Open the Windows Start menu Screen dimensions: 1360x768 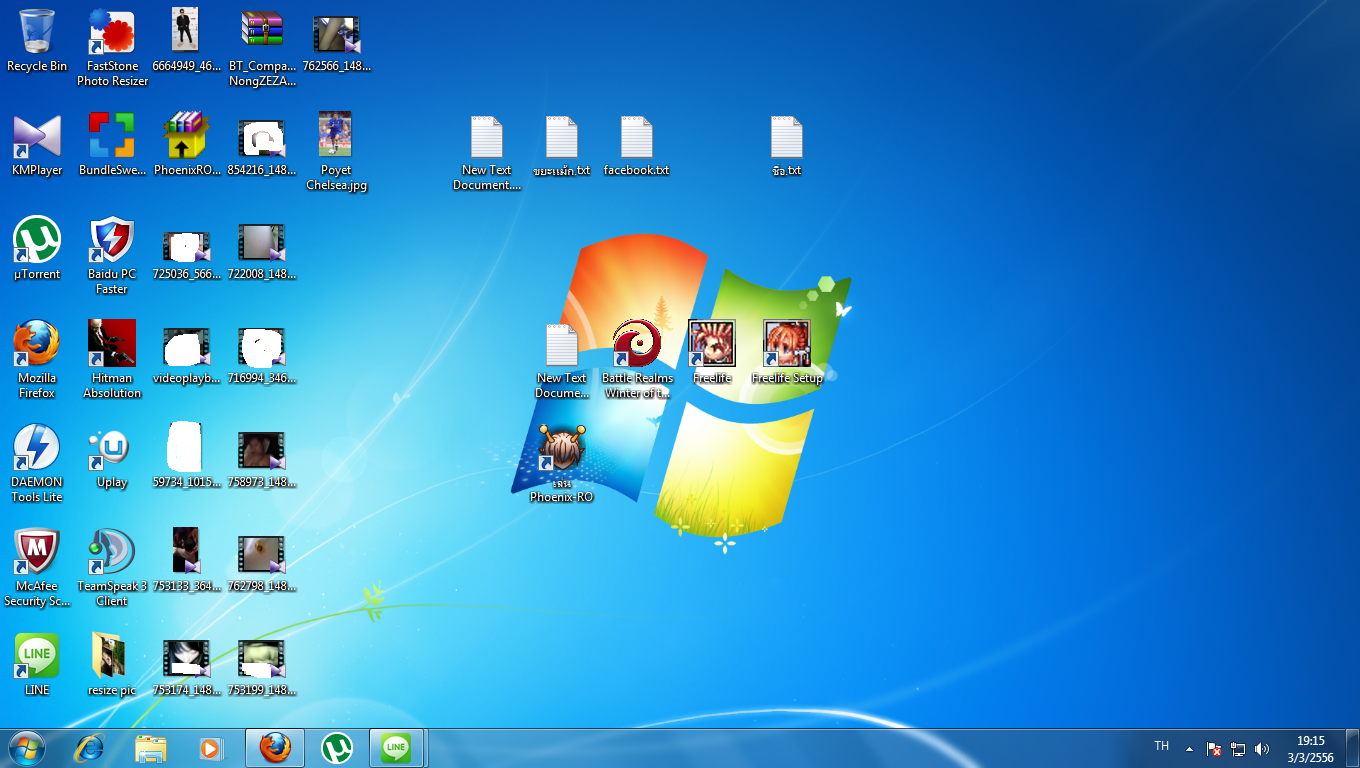(x=26, y=748)
